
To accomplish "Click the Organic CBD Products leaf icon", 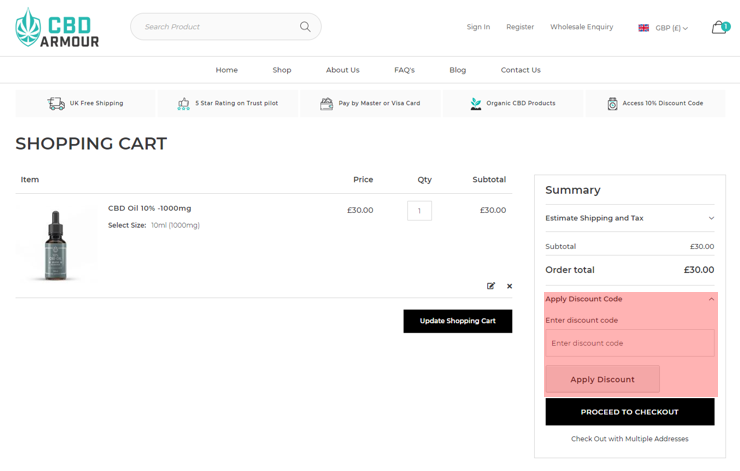I will (x=476, y=103).
